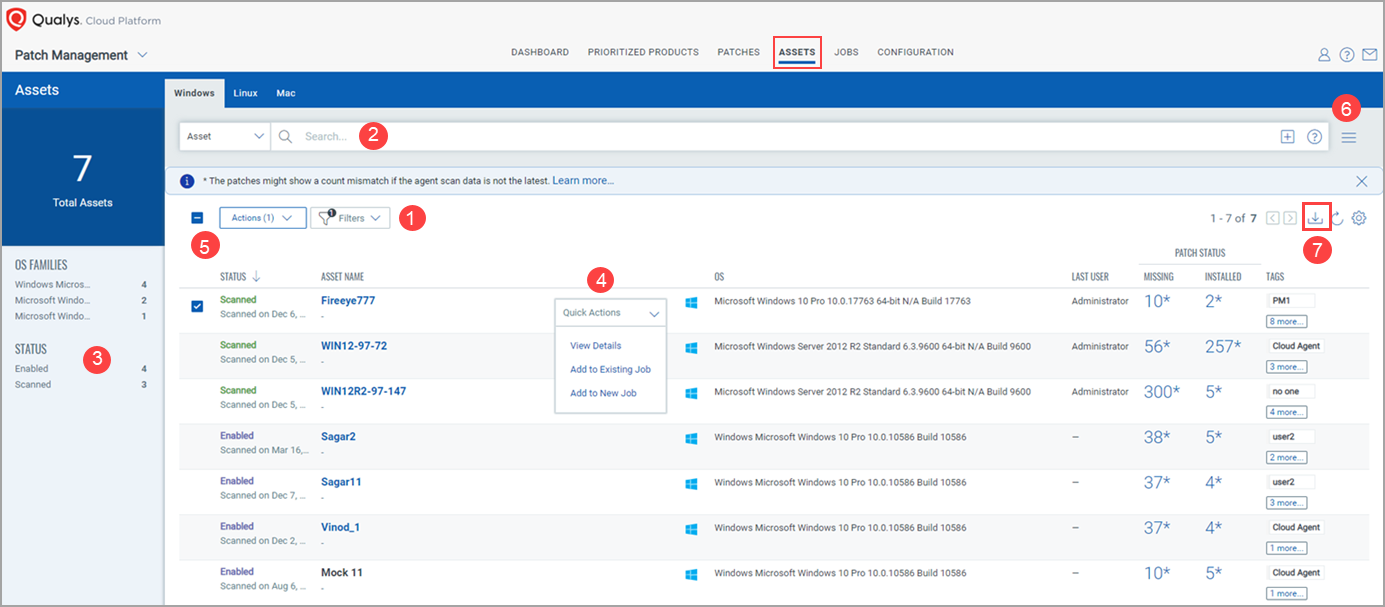Sort by Status column arrow
This screenshot has width=1385, height=607.
(x=256, y=277)
